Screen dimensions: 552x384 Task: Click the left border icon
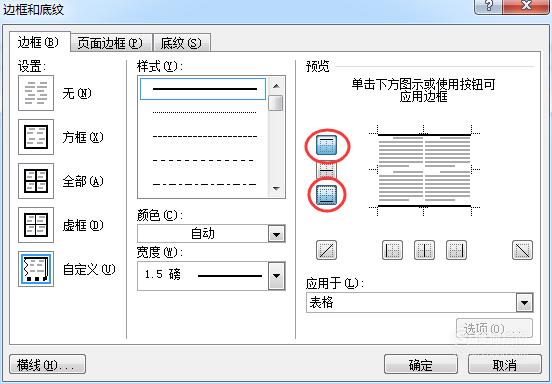pyautogui.click(x=392, y=250)
